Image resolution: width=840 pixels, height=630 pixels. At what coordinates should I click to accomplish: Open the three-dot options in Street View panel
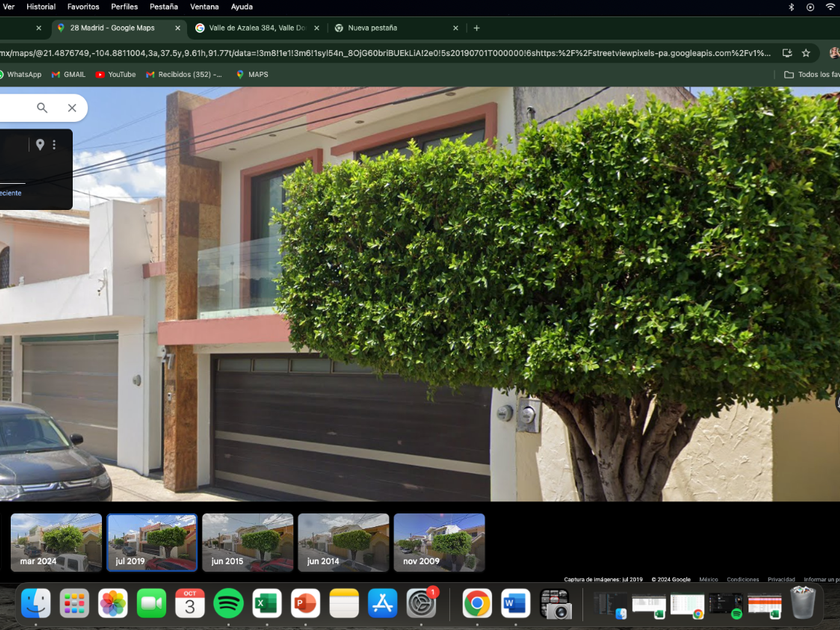coord(54,145)
